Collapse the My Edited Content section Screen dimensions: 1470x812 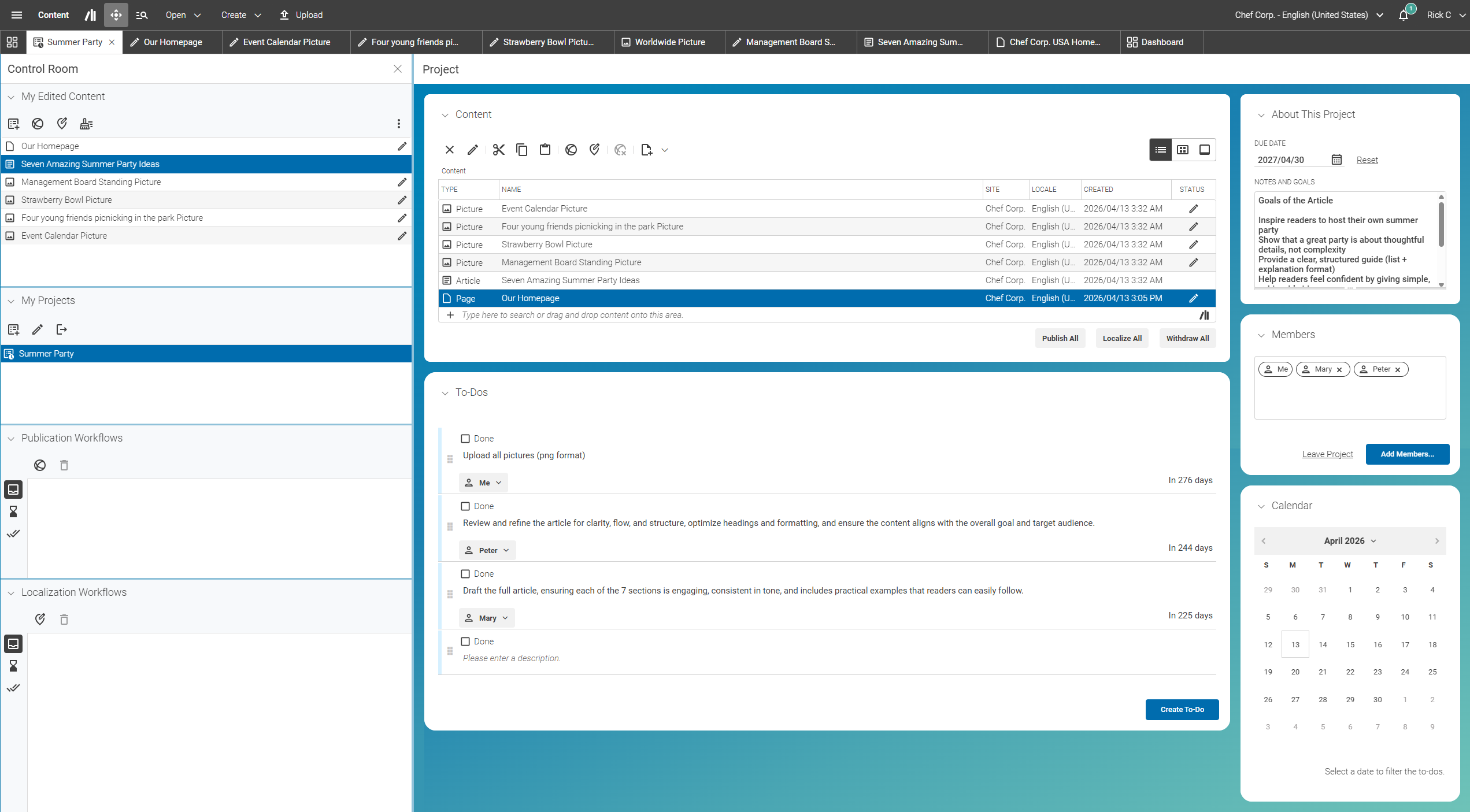point(11,97)
